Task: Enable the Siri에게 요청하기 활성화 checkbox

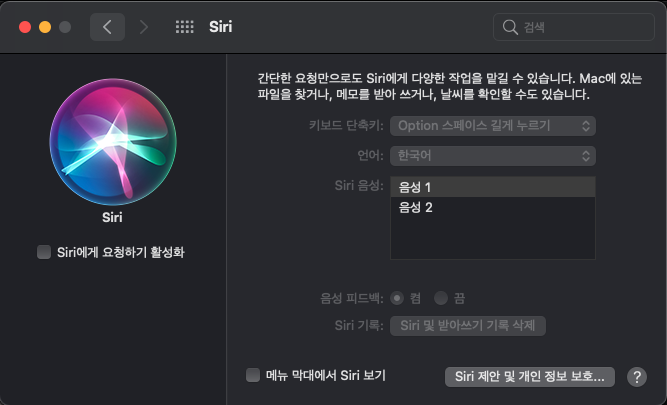Action: coord(44,252)
